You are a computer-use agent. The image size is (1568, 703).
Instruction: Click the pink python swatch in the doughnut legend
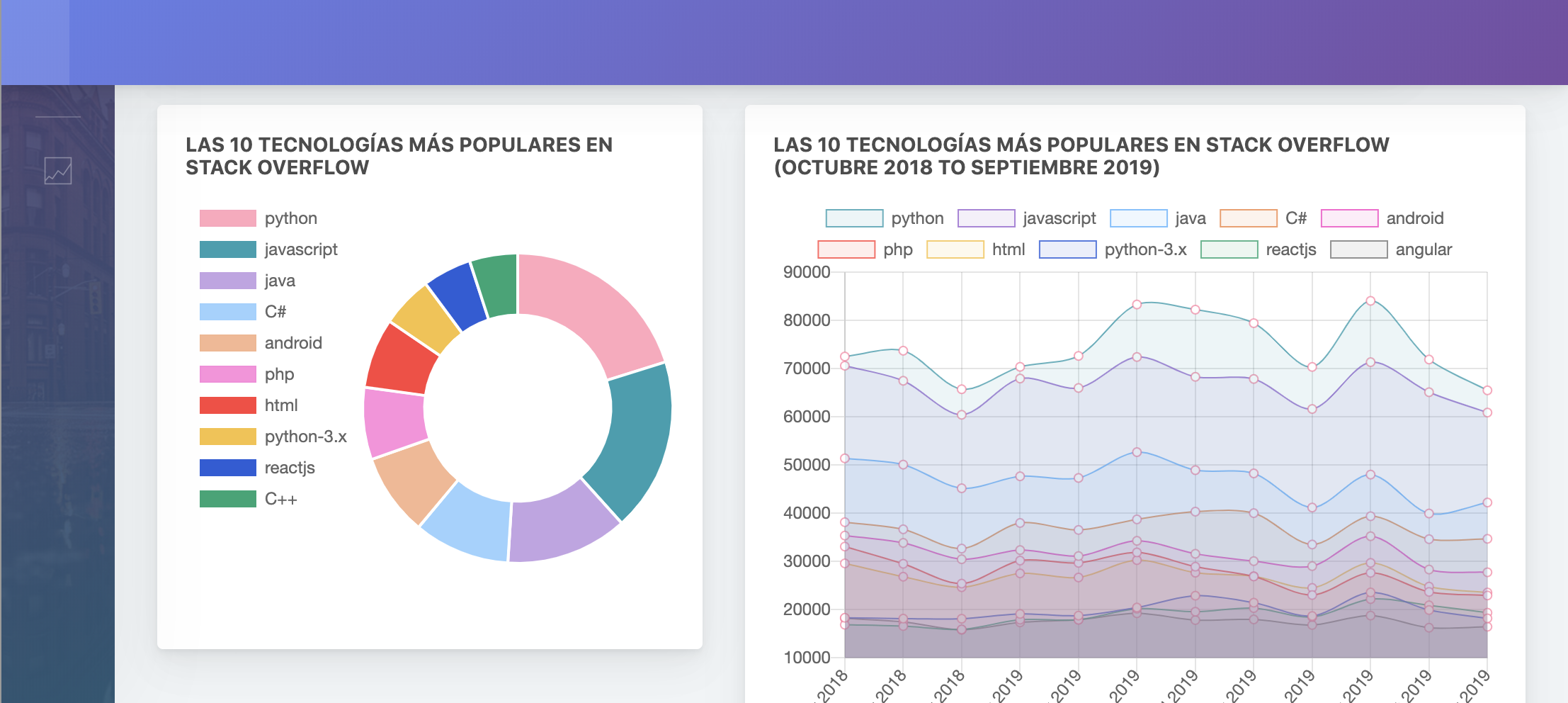tap(227, 218)
